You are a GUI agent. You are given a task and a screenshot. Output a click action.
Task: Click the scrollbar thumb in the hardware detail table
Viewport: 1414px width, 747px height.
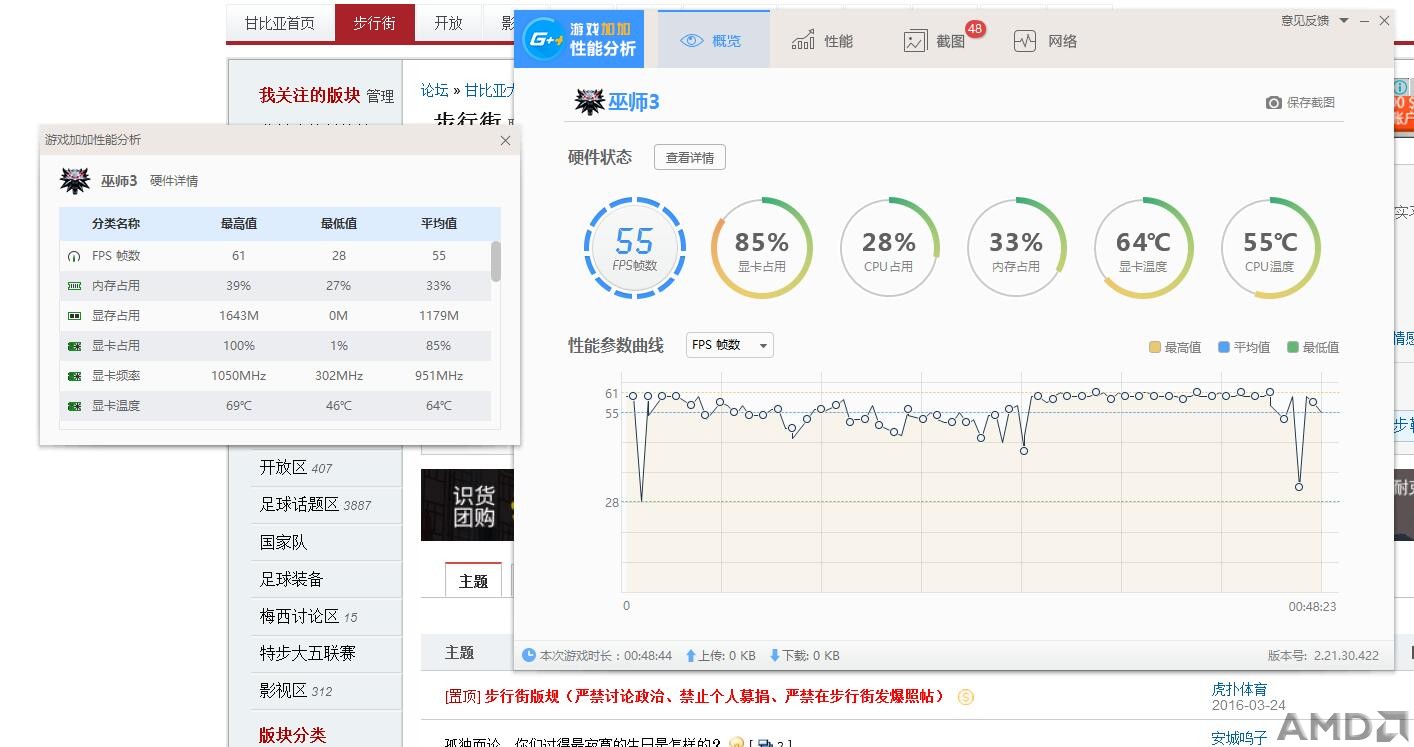tap(496, 262)
